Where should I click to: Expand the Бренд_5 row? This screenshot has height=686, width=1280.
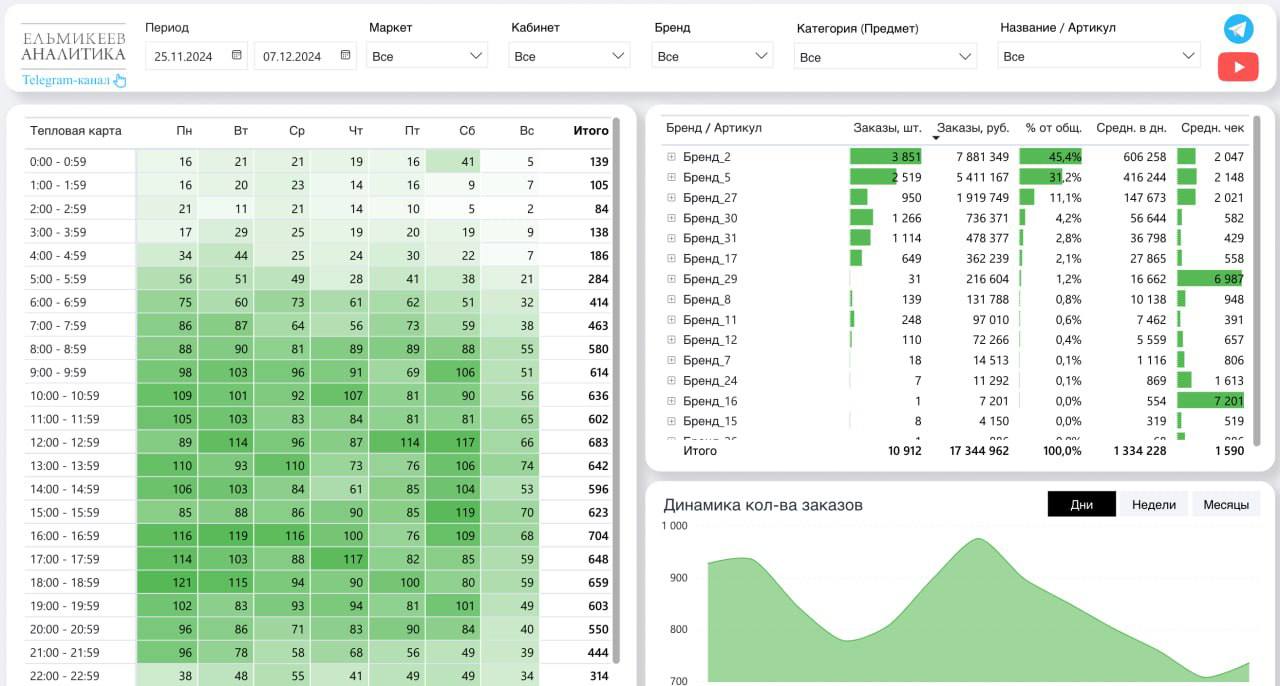(x=672, y=177)
